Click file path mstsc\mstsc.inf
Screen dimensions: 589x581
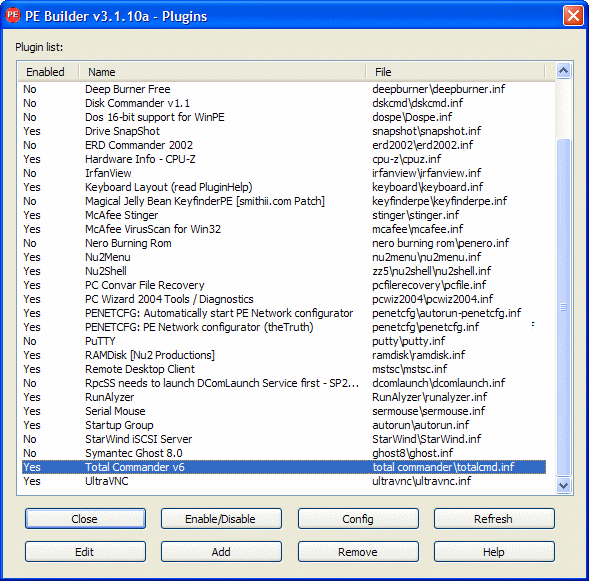tap(410, 369)
